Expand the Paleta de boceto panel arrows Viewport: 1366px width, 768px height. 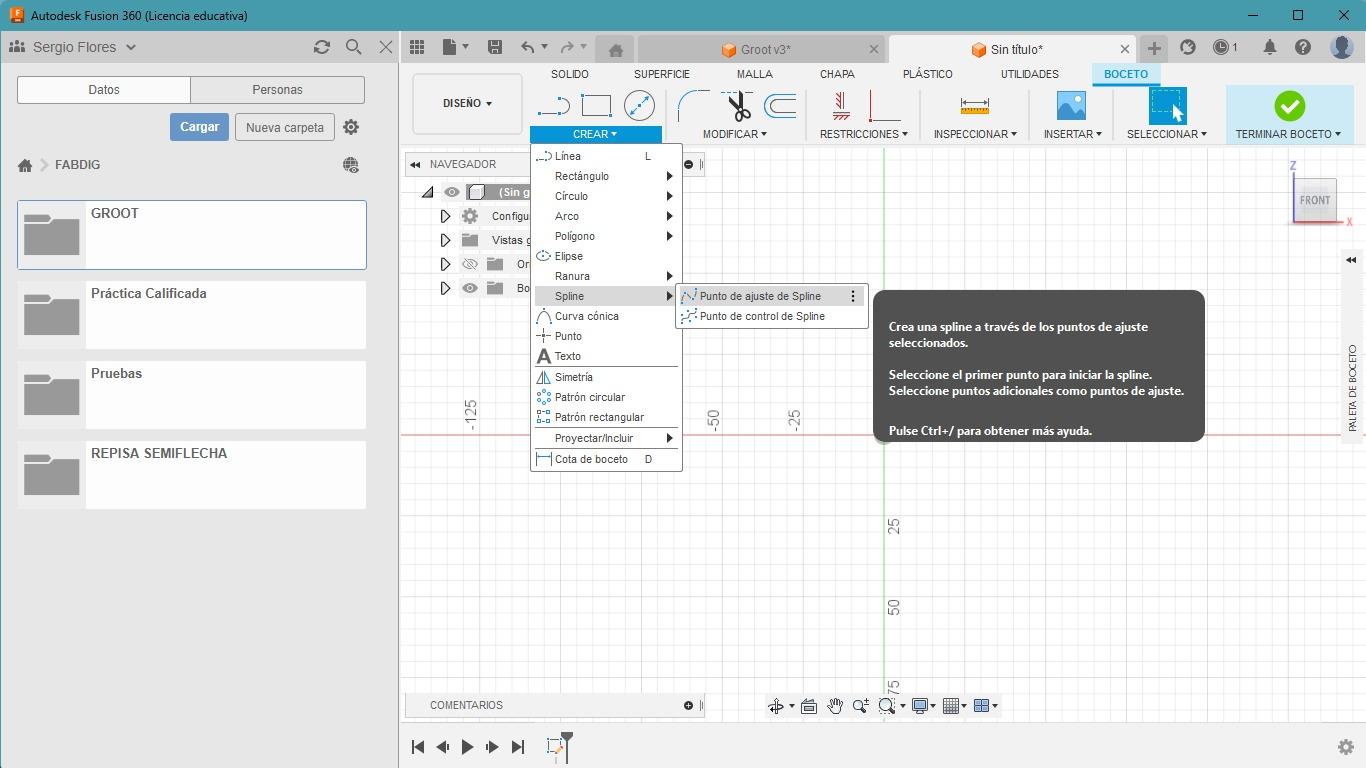tap(1351, 260)
